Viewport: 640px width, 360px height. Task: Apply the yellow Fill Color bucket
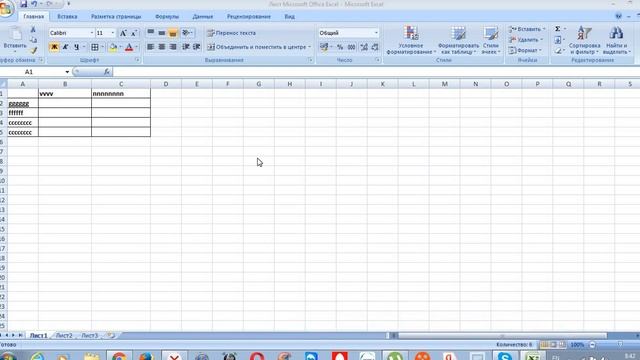point(113,47)
